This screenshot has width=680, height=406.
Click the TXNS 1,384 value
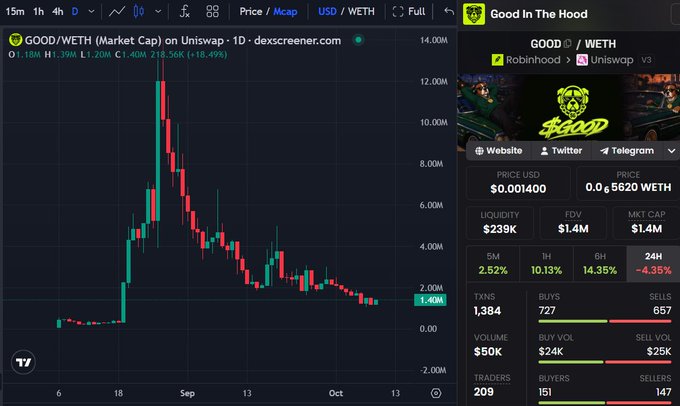pyautogui.click(x=487, y=311)
